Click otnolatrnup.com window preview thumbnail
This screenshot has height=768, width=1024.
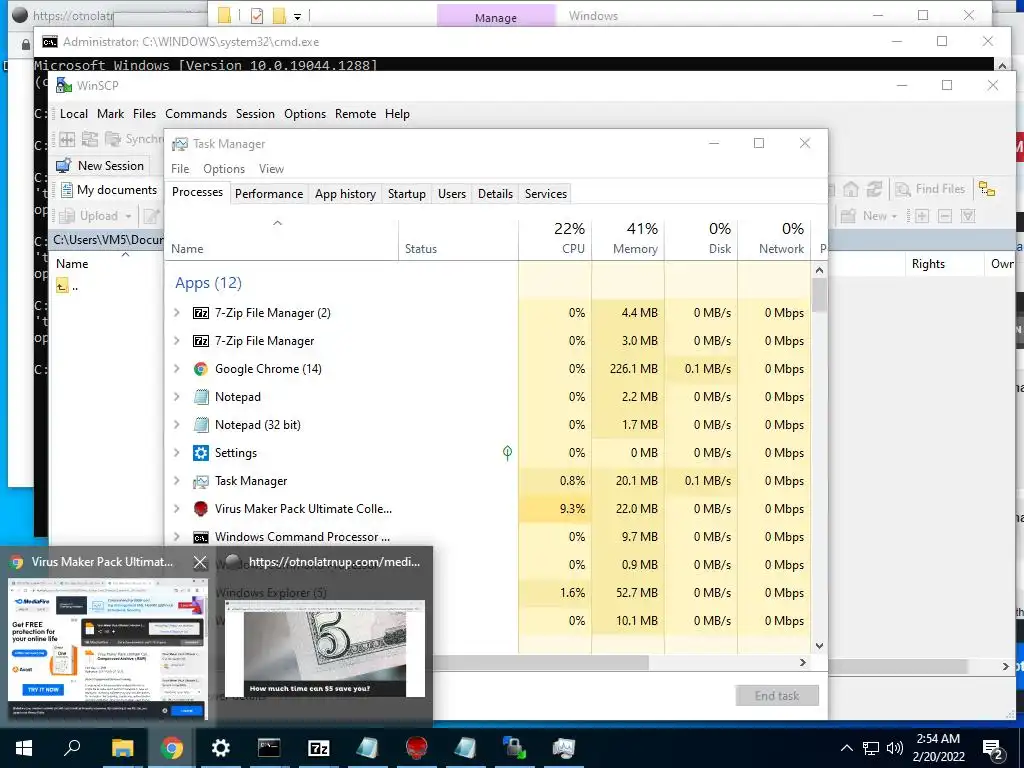click(x=325, y=648)
